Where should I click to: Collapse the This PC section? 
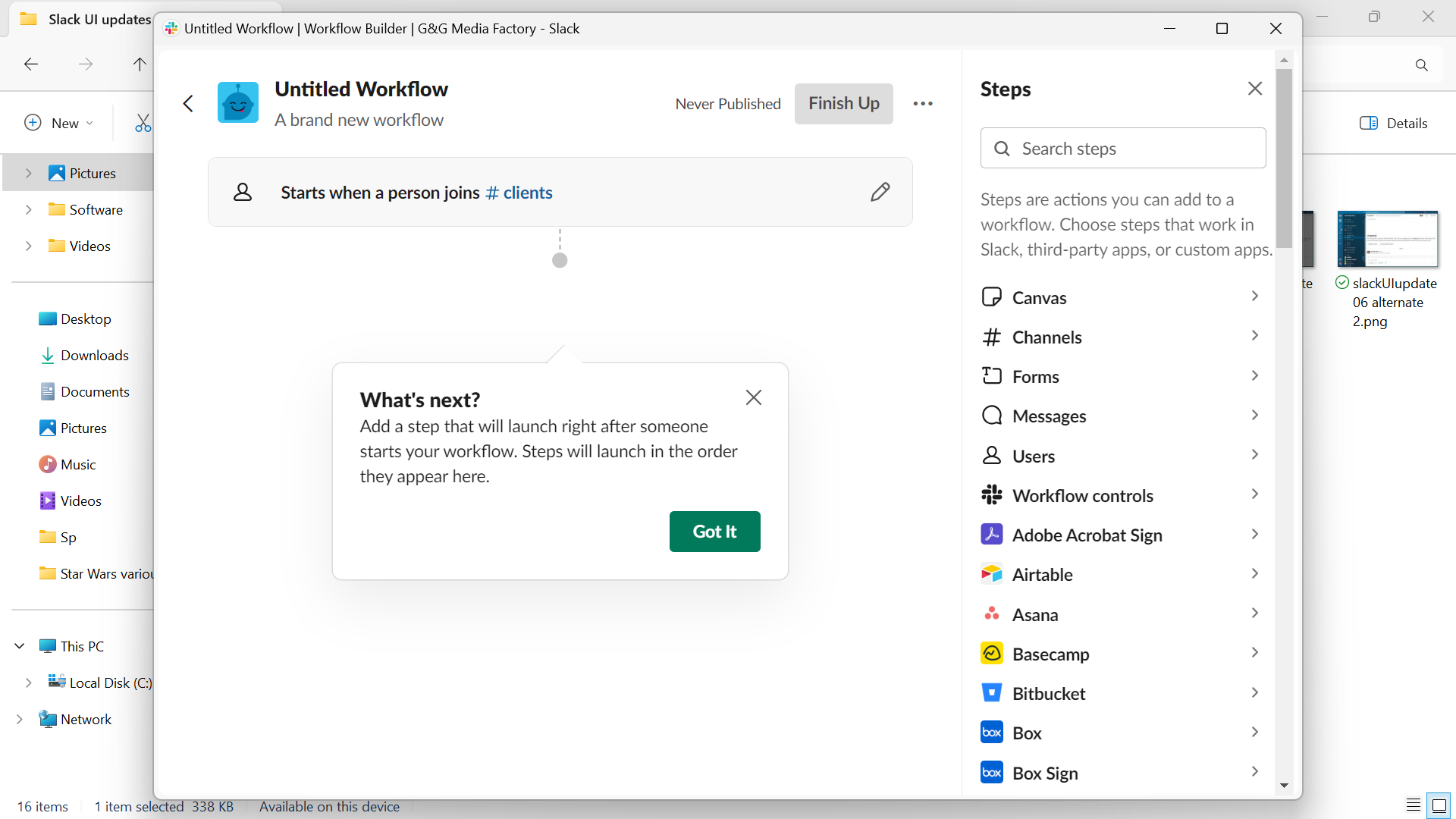(19, 645)
